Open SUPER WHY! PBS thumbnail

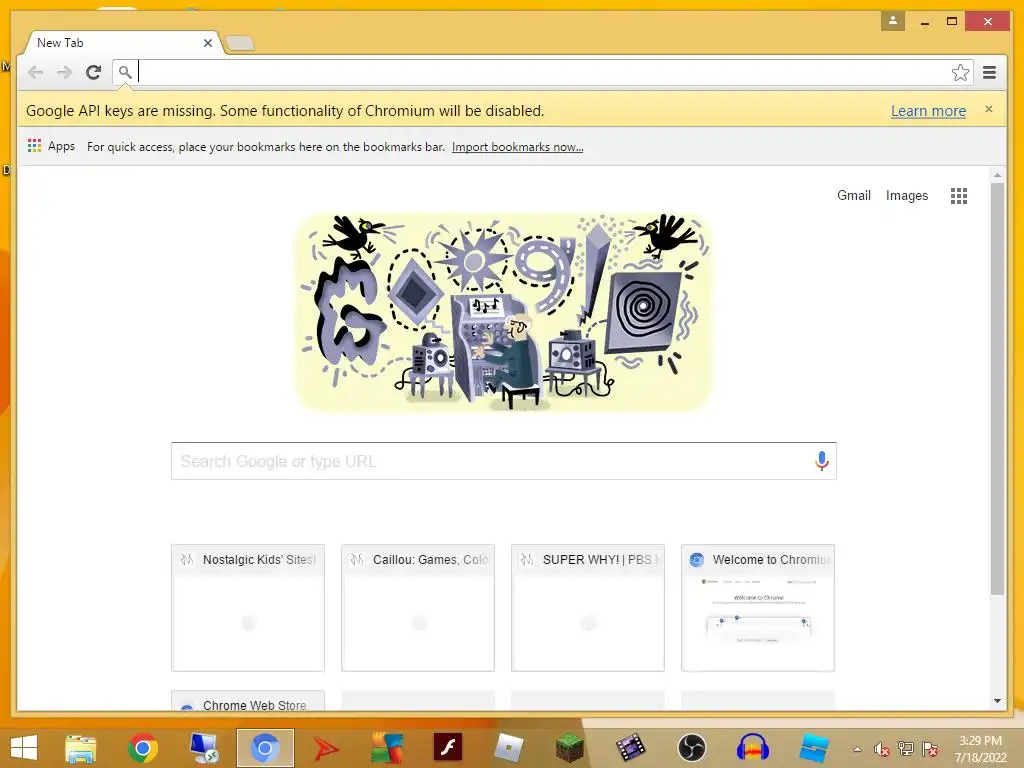(x=588, y=607)
